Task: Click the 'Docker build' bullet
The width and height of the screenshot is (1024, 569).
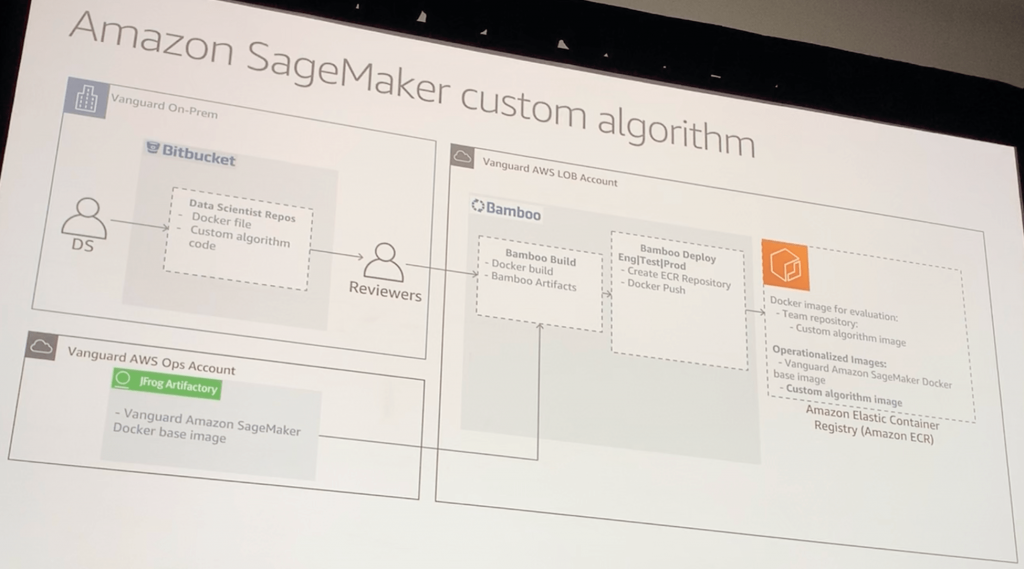Action: click(x=522, y=267)
